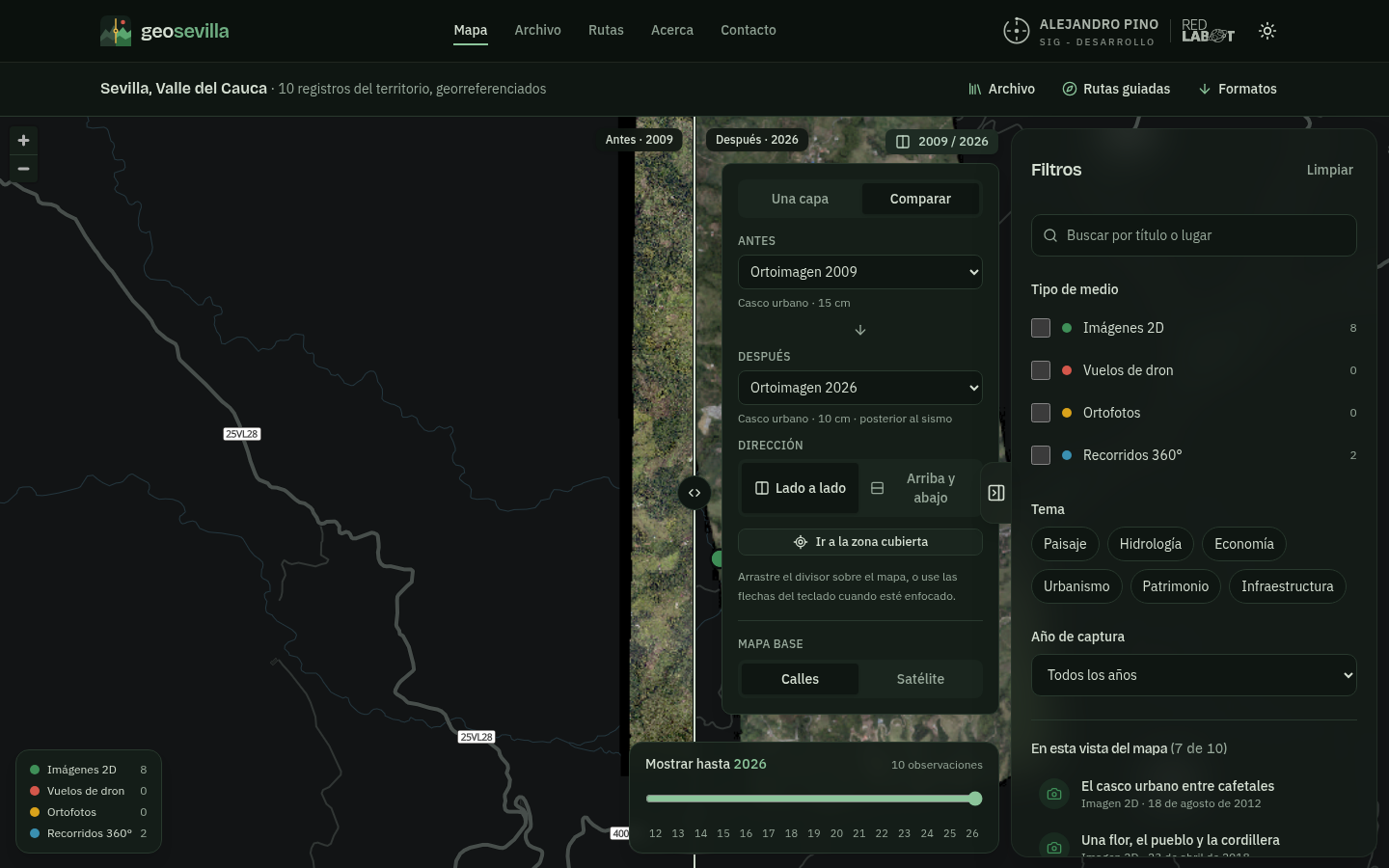Click the geosevilla logo icon
Screen dimensions: 1389x868
tap(116, 31)
